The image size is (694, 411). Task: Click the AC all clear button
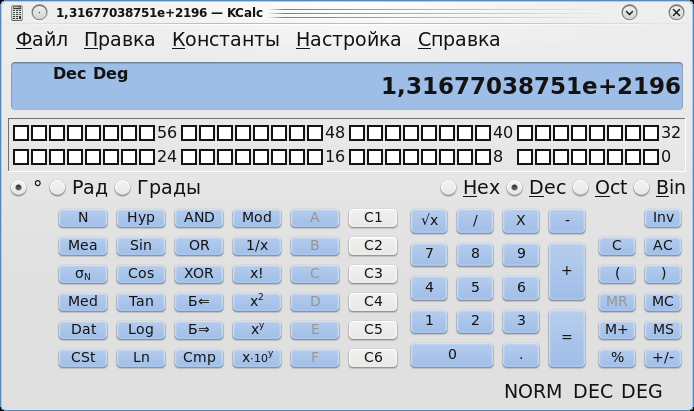coord(663,246)
